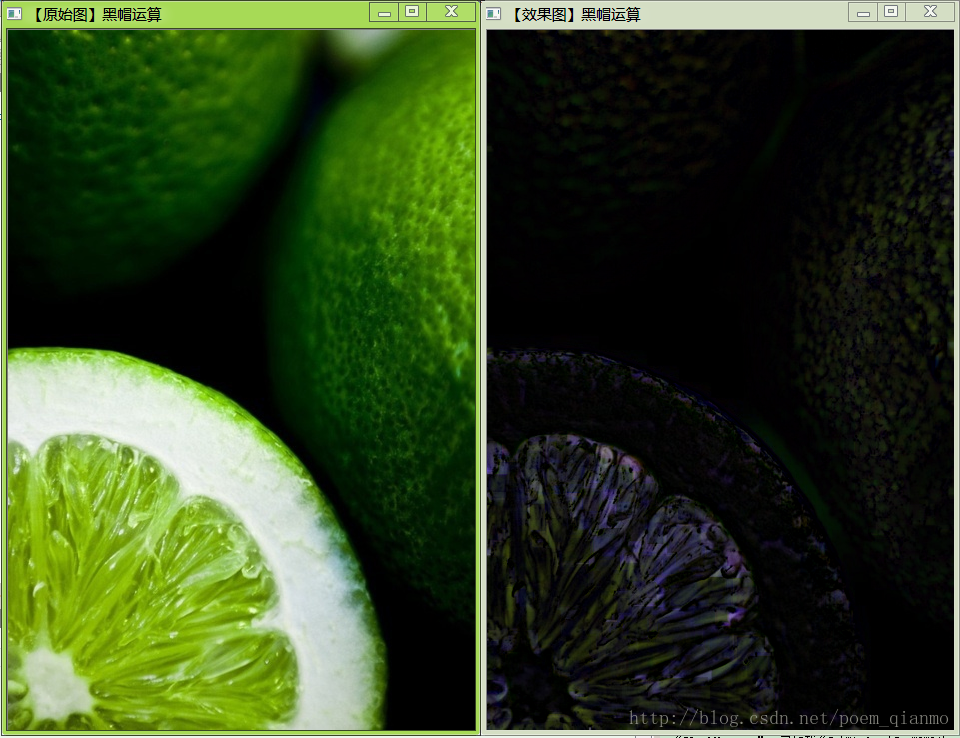Close the 【效果图】黑帽运算 window
Image resolution: width=960 pixels, height=738 pixels.
pos(931,12)
